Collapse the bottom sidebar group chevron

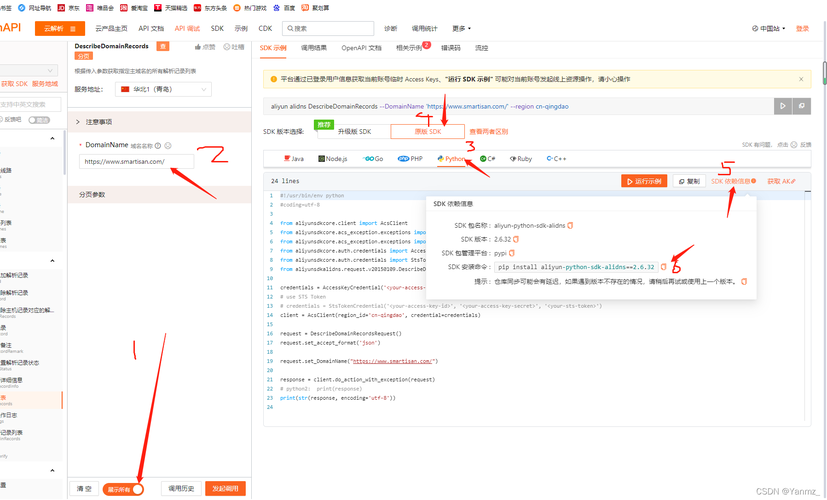pyautogui.click(x=52, y=470)
